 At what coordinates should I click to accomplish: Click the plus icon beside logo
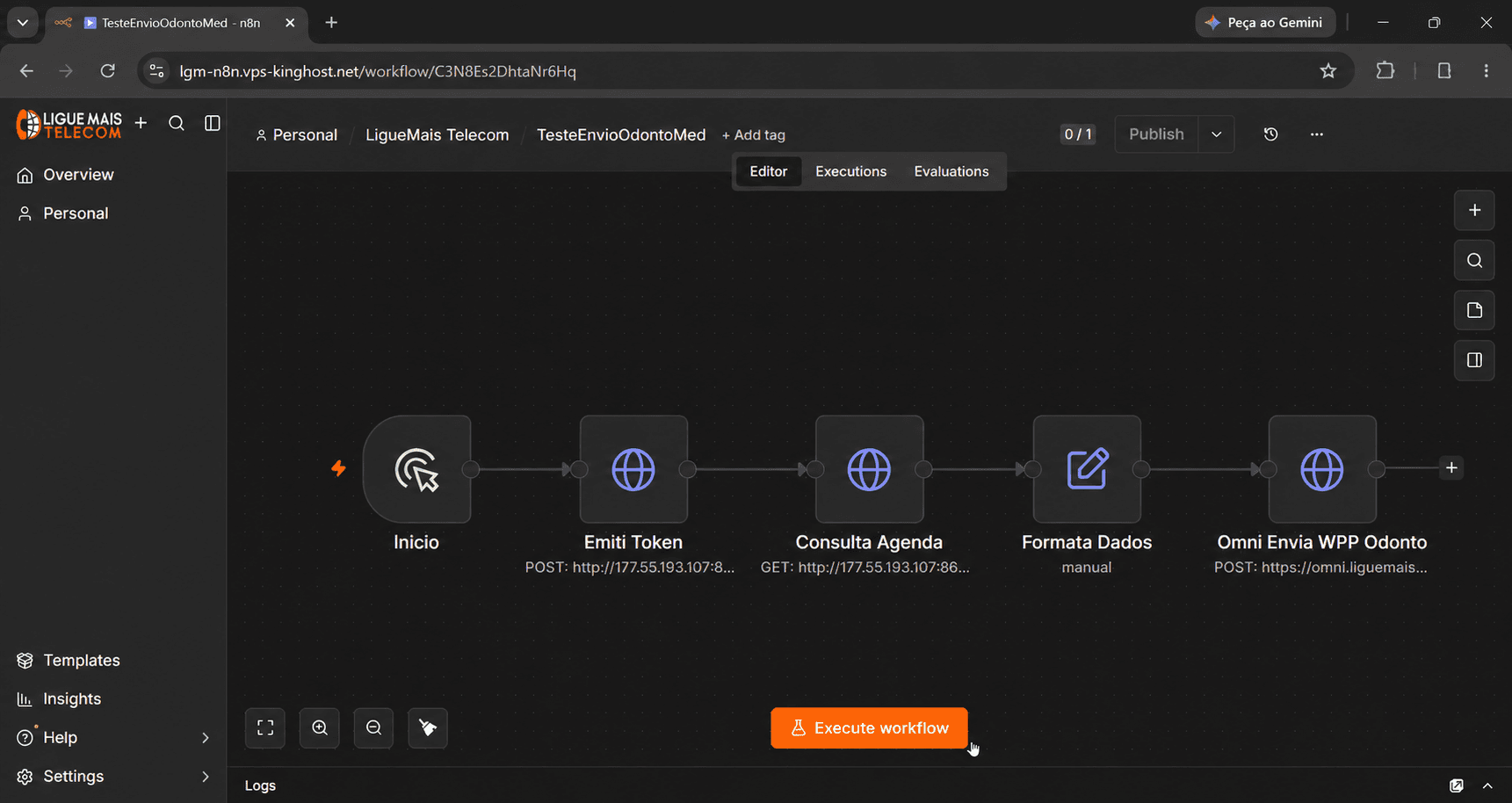pyautogui.click(x=141, y=123)
